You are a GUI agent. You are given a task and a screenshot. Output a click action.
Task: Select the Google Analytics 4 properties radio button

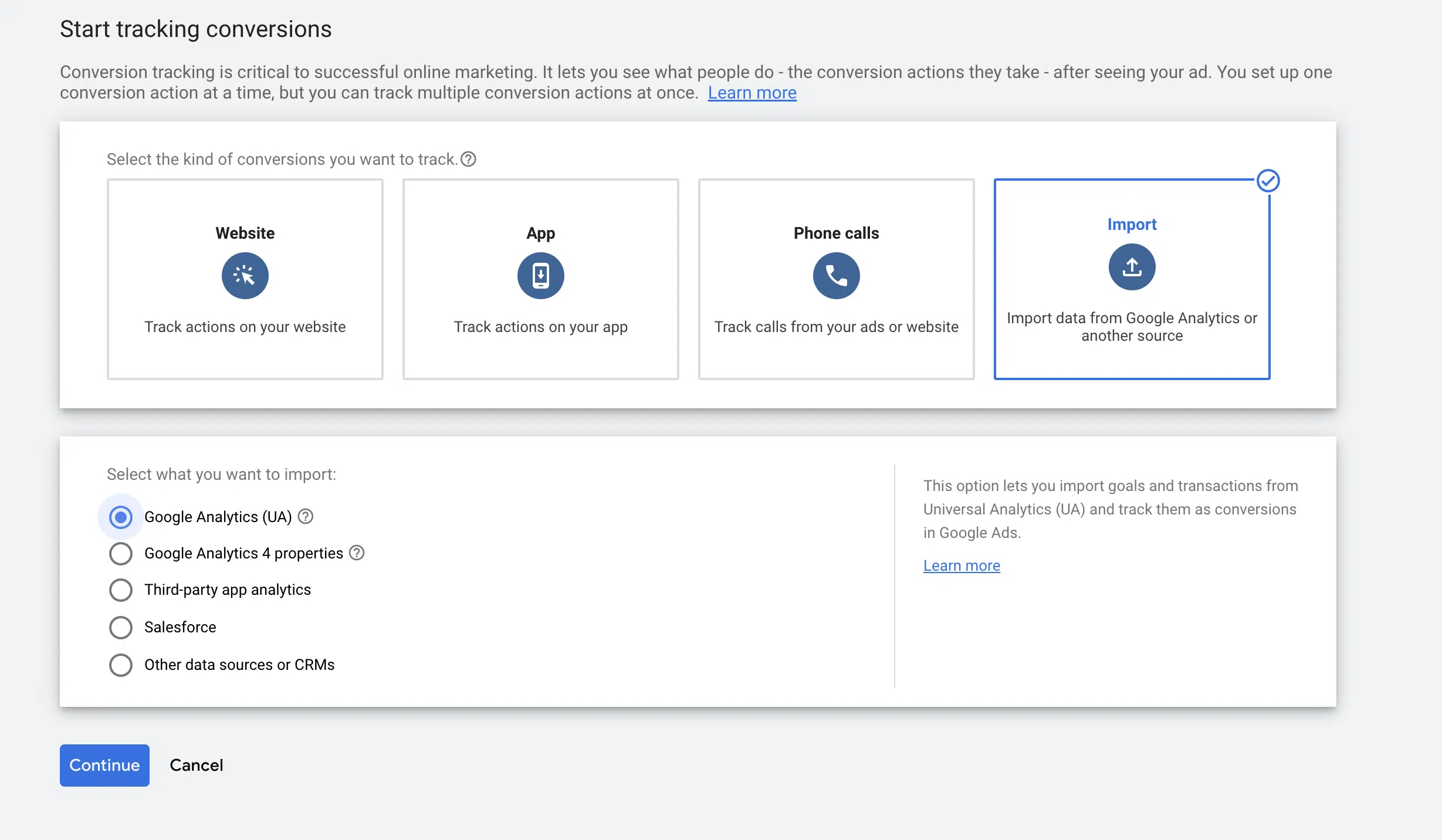click(x=121, y=553)
